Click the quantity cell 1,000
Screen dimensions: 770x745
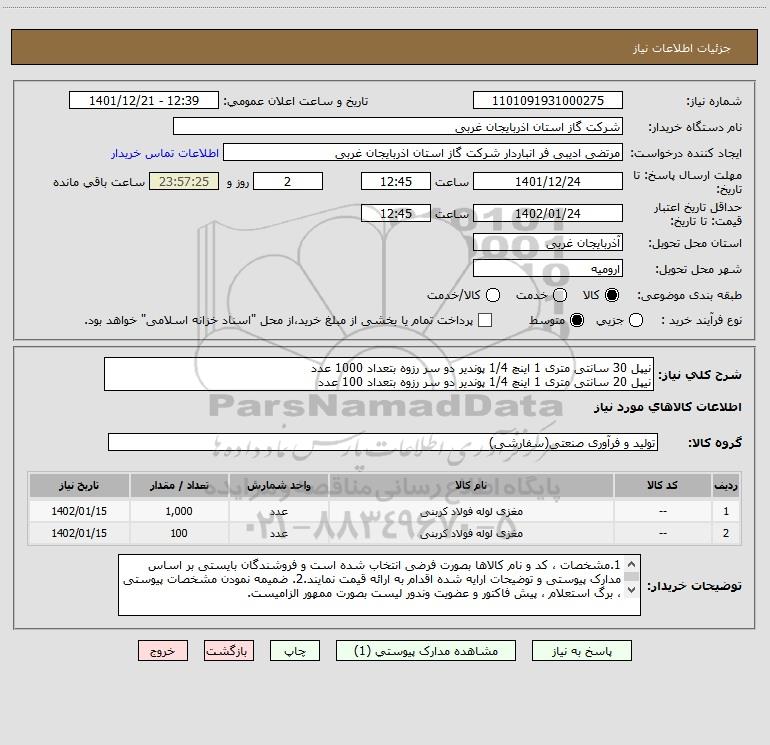[179, 511]
